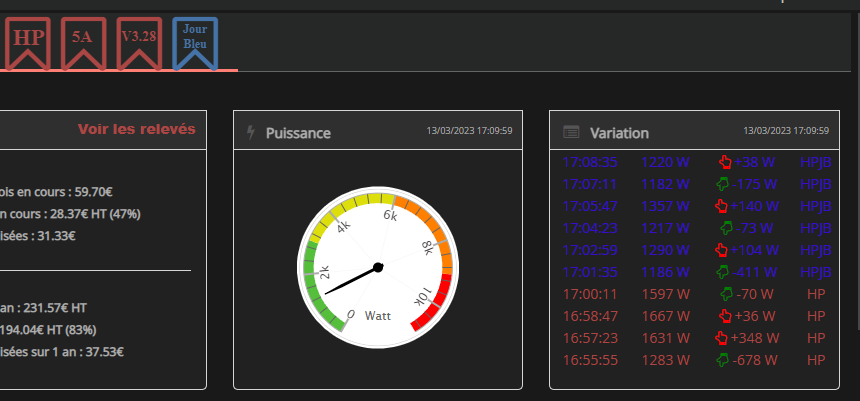Click the Variation panel title
The width and height of the screenshot is (860, 401).
[619, 133]
